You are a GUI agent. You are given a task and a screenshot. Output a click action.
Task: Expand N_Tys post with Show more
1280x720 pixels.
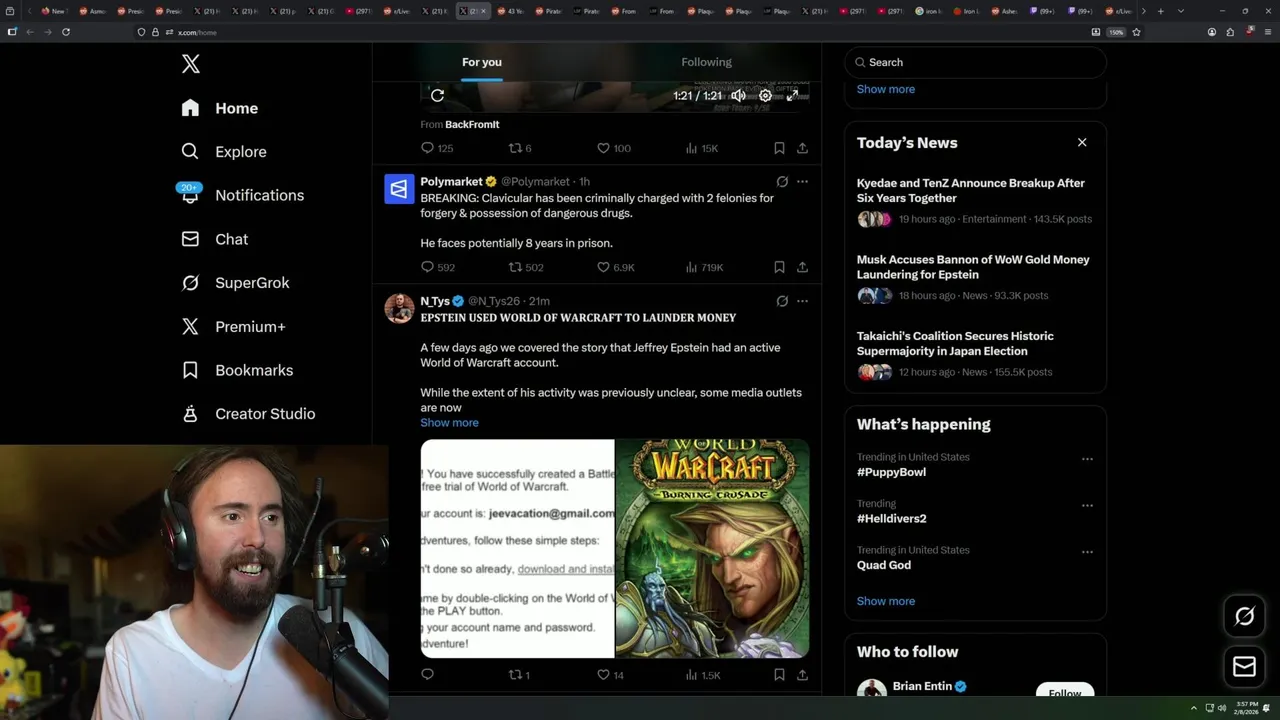pos(449,422)
